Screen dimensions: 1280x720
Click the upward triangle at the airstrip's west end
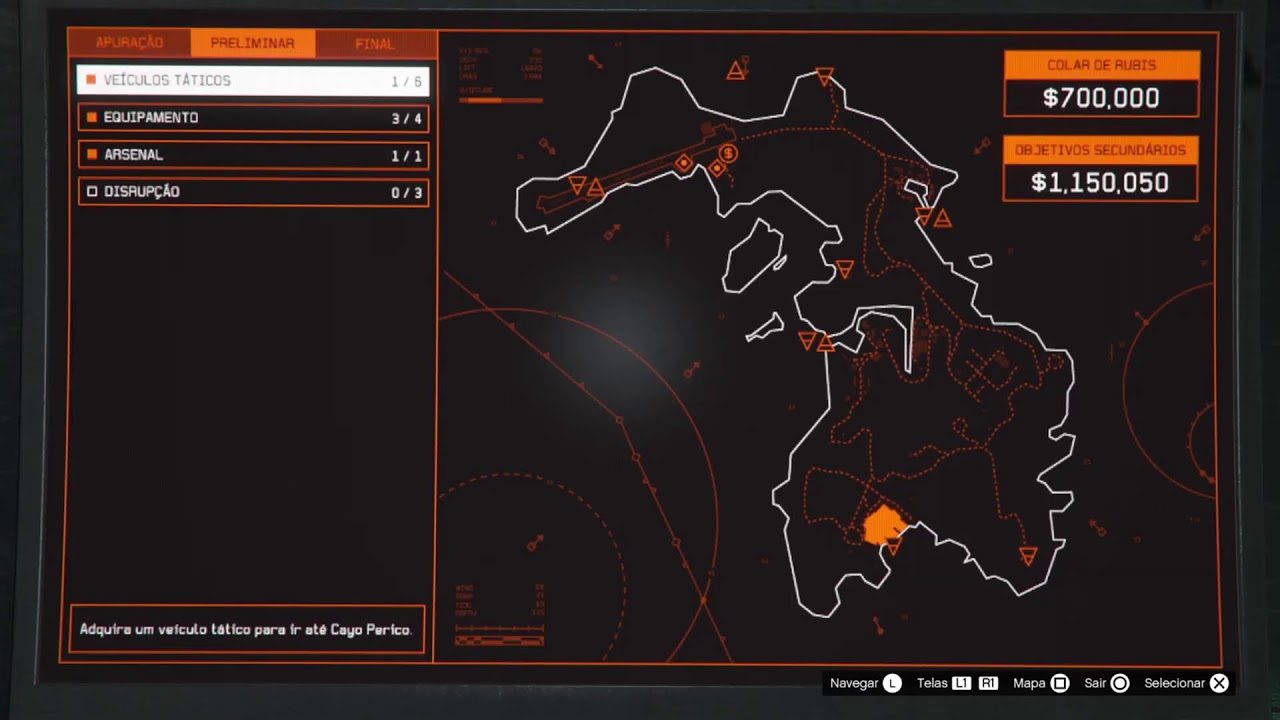(x=595, y=187)
